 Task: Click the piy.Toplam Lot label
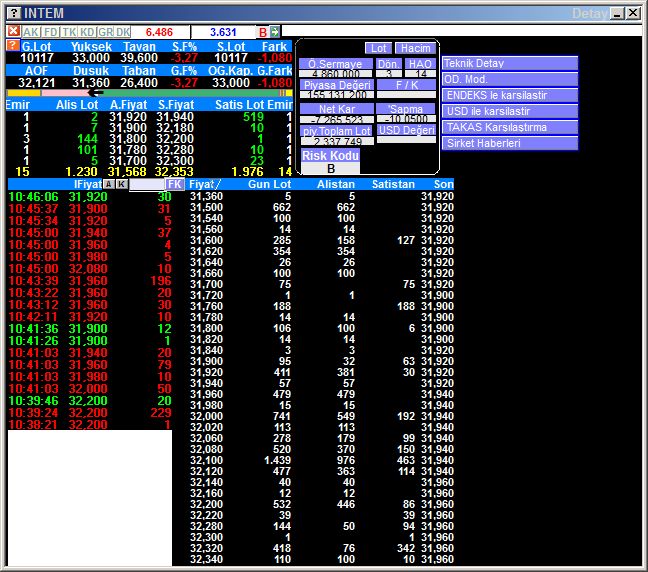coord(337,131)
